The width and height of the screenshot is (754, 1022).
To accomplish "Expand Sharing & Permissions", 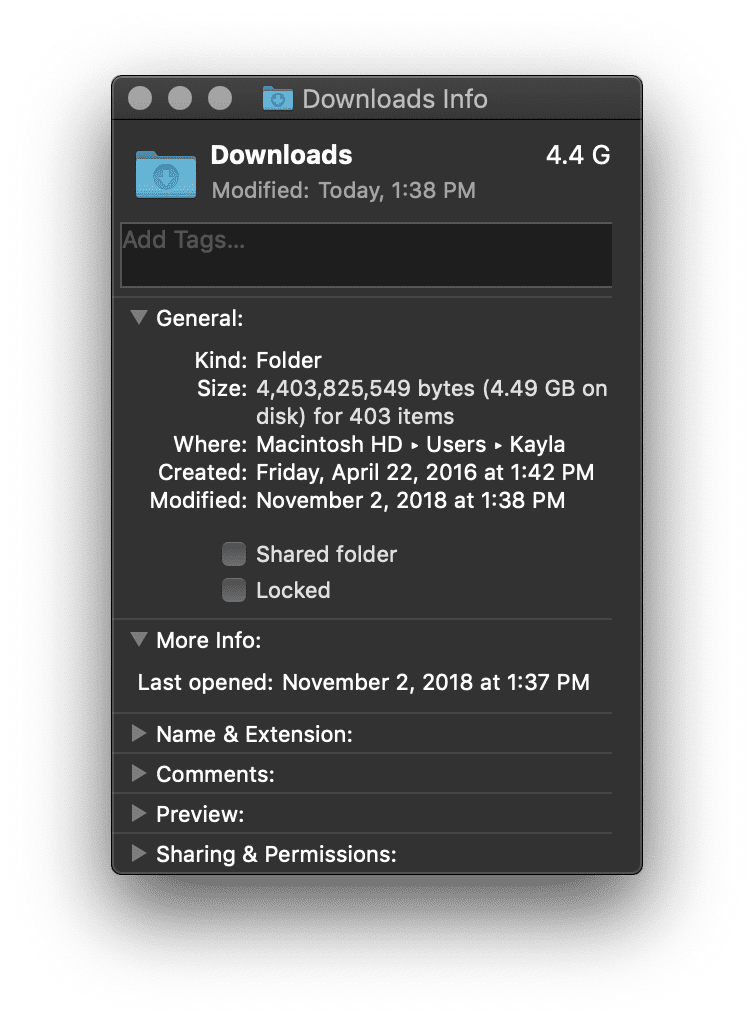I will (x=138, y=853).
